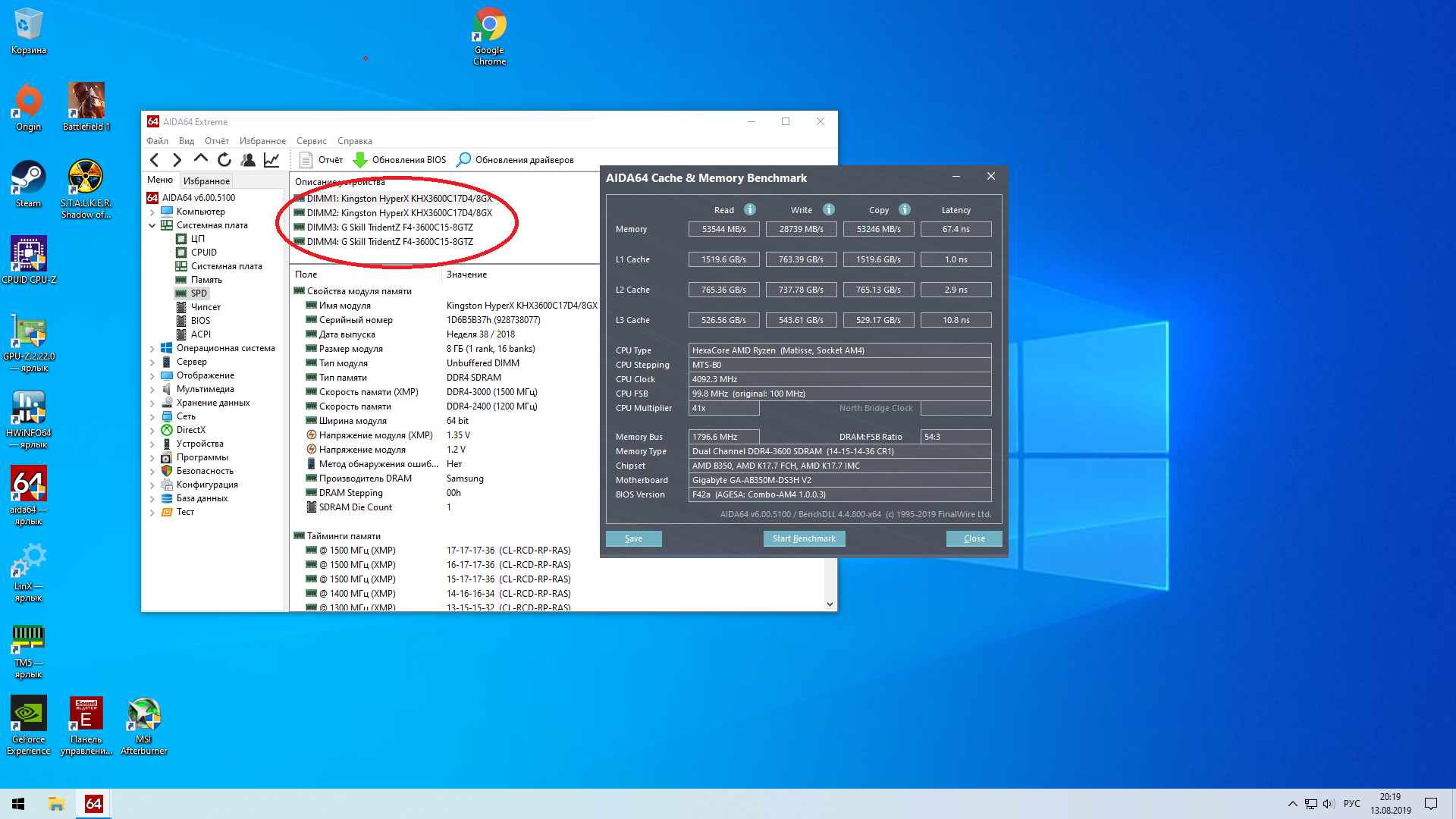This screenshot has width=1456, height=819.
Task: Click the Start Benchmark button
Action: pyautogui.click(x=803, y=538)
